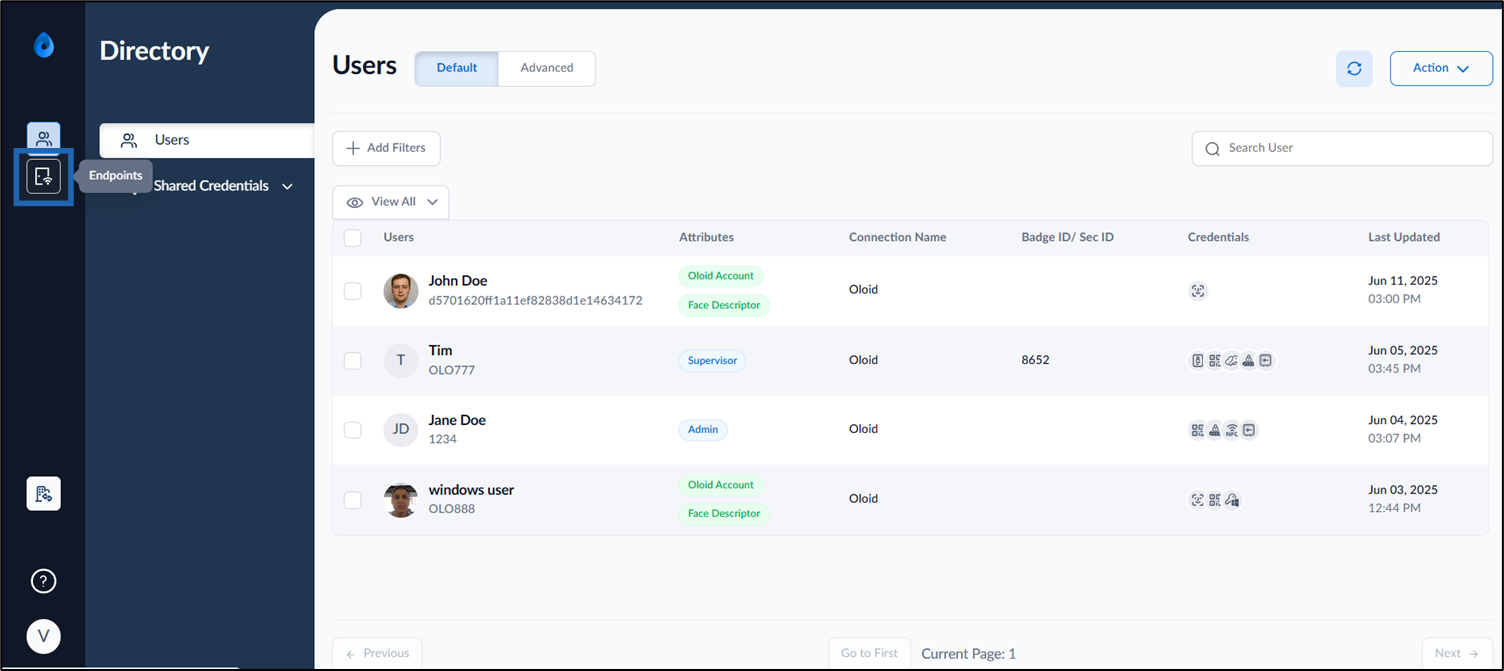Click the Directory people icon in the left rail
Screen dimensions: 1504x671
coord(43,138)
